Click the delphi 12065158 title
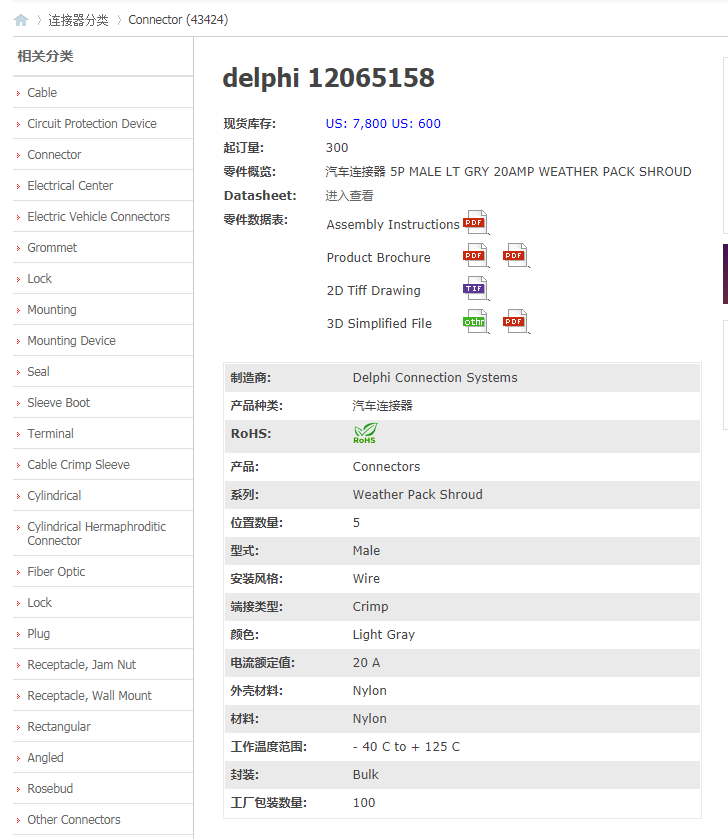The width and height of the screenshot is (728, 839). 328,78
